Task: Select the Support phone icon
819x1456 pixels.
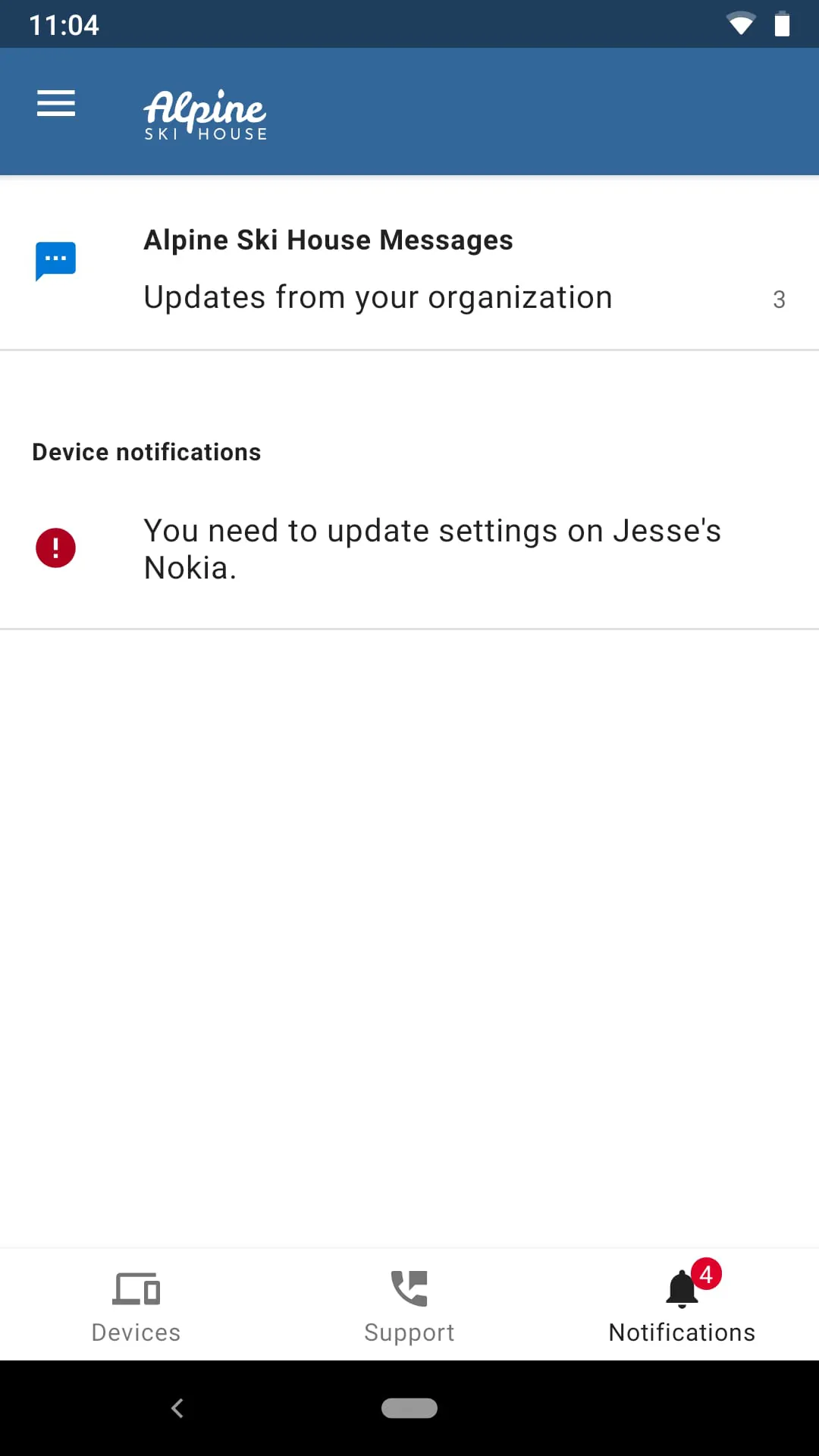Action: [x=409, y=1288]
